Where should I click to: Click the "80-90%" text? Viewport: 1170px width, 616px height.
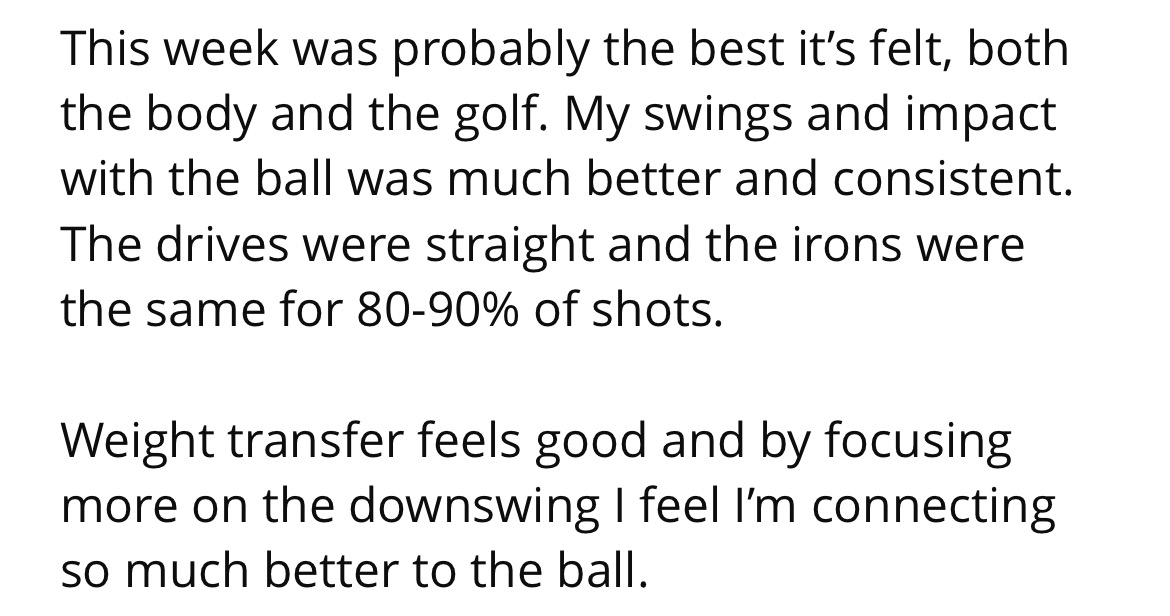437,311
